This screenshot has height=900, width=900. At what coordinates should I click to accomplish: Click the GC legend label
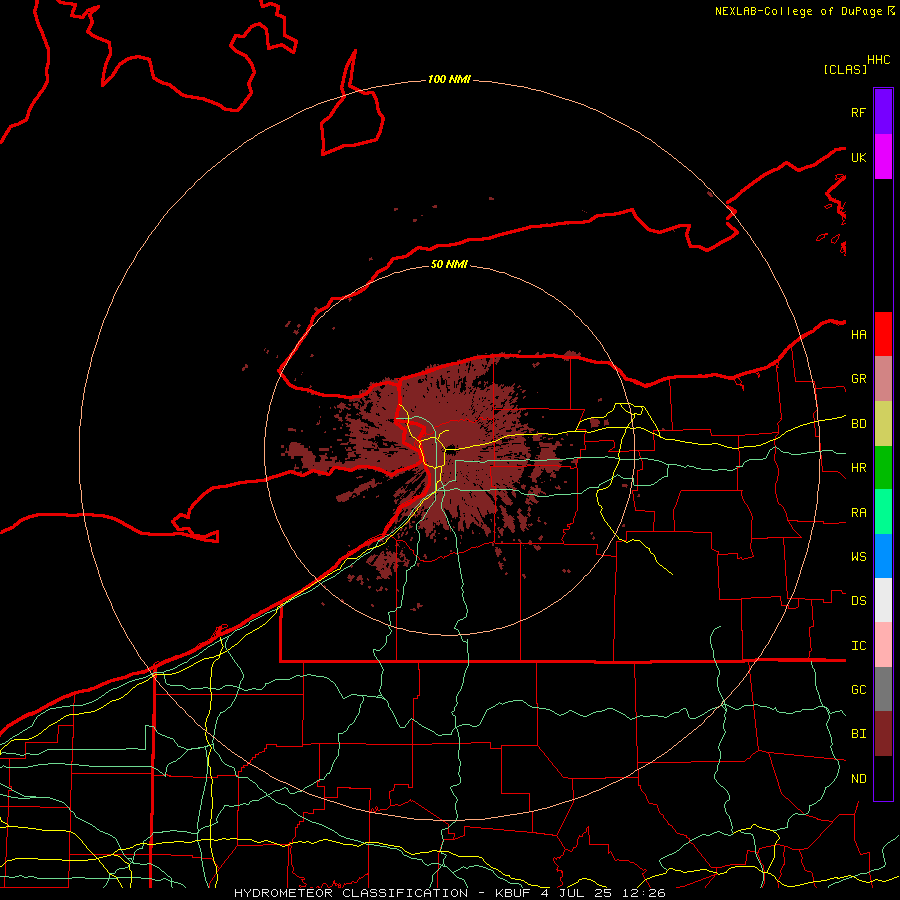point(859,689)
